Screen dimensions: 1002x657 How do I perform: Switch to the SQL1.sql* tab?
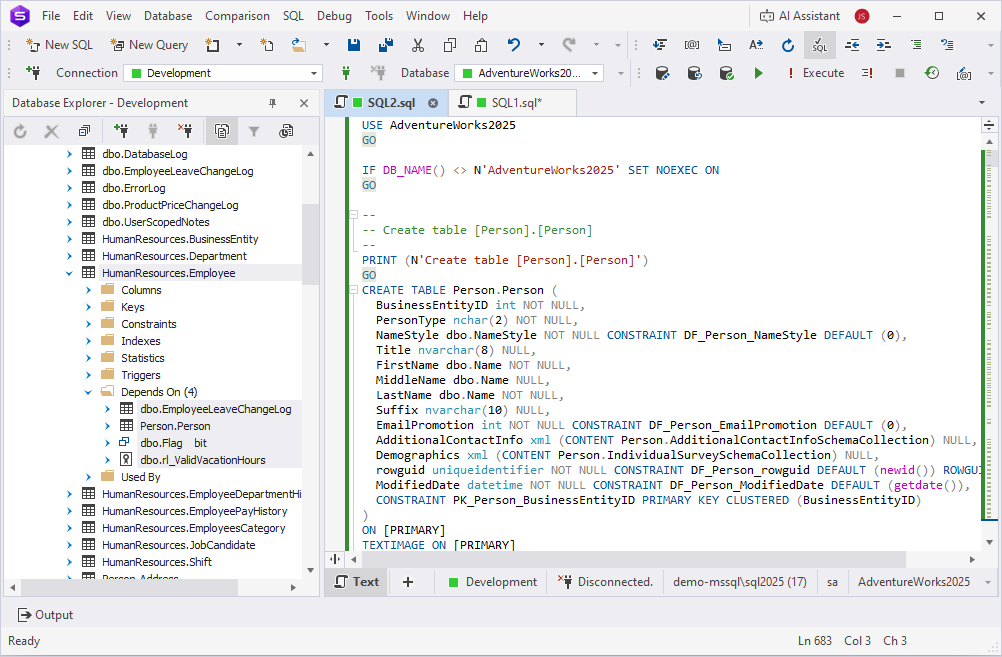click(511, 102)
